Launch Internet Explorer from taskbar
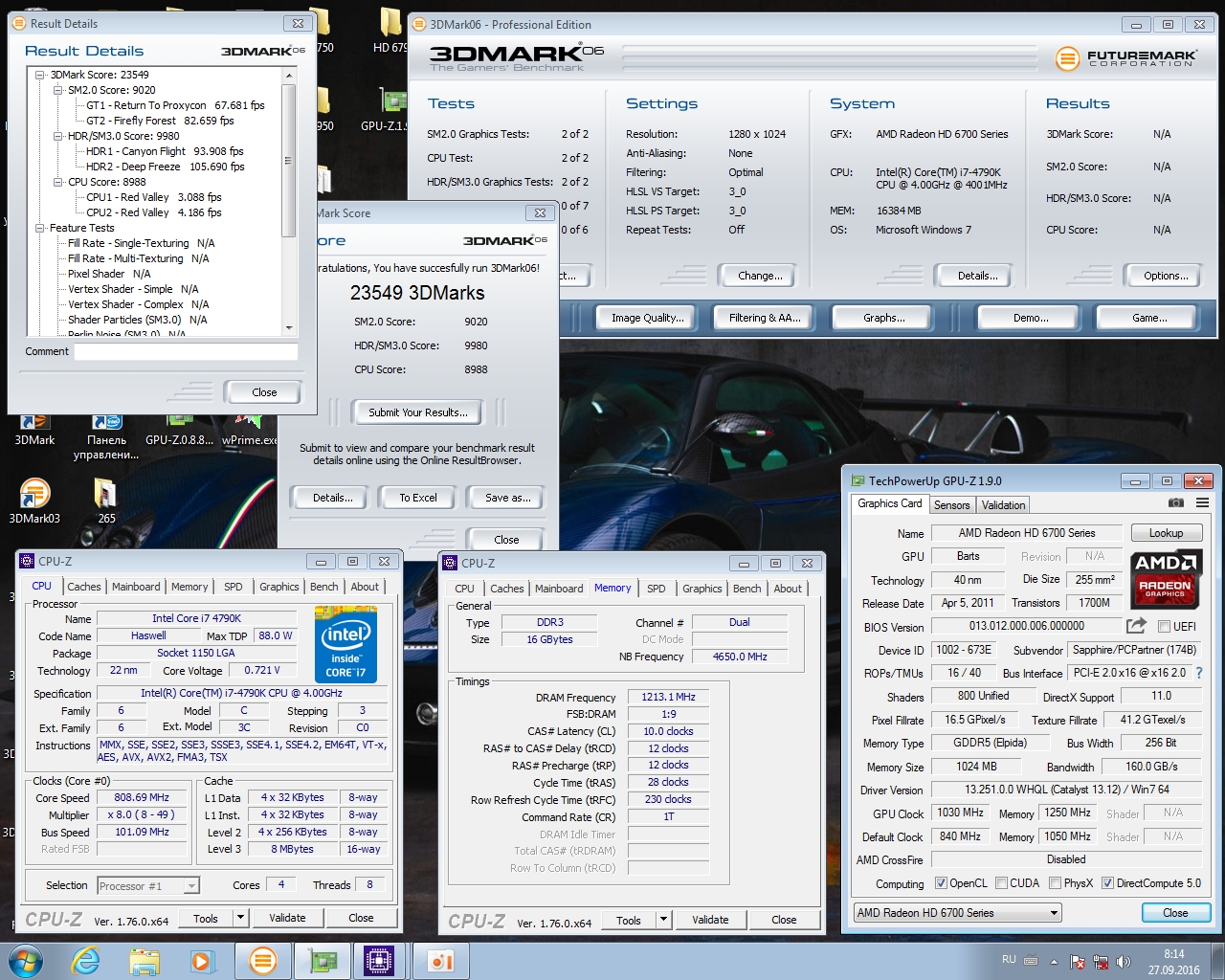Viewport: 1225px width, 980px height. click(x=85, y=961)
